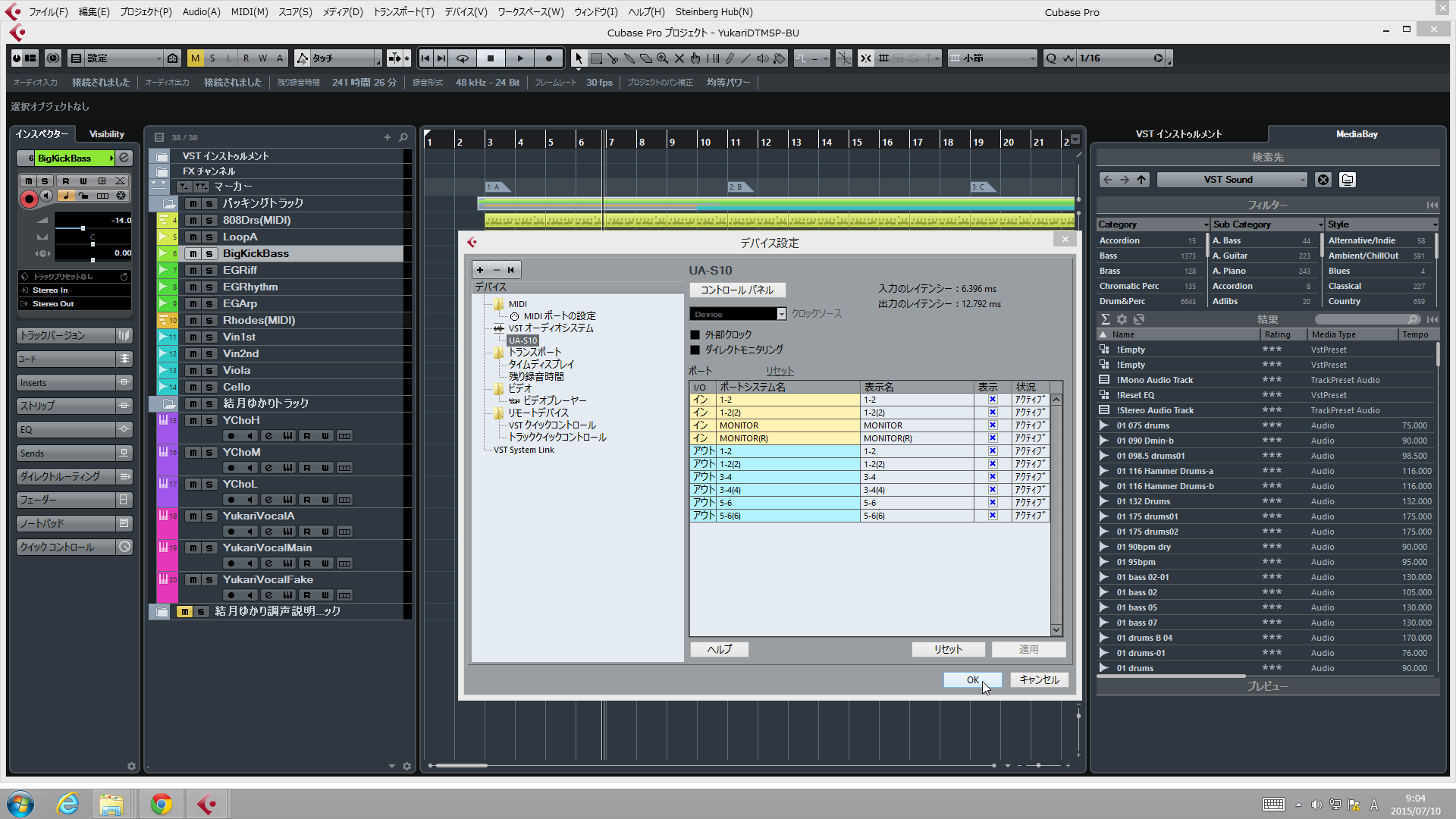Toggle visibility checkbox for MONITOR input port

[992, 425]
